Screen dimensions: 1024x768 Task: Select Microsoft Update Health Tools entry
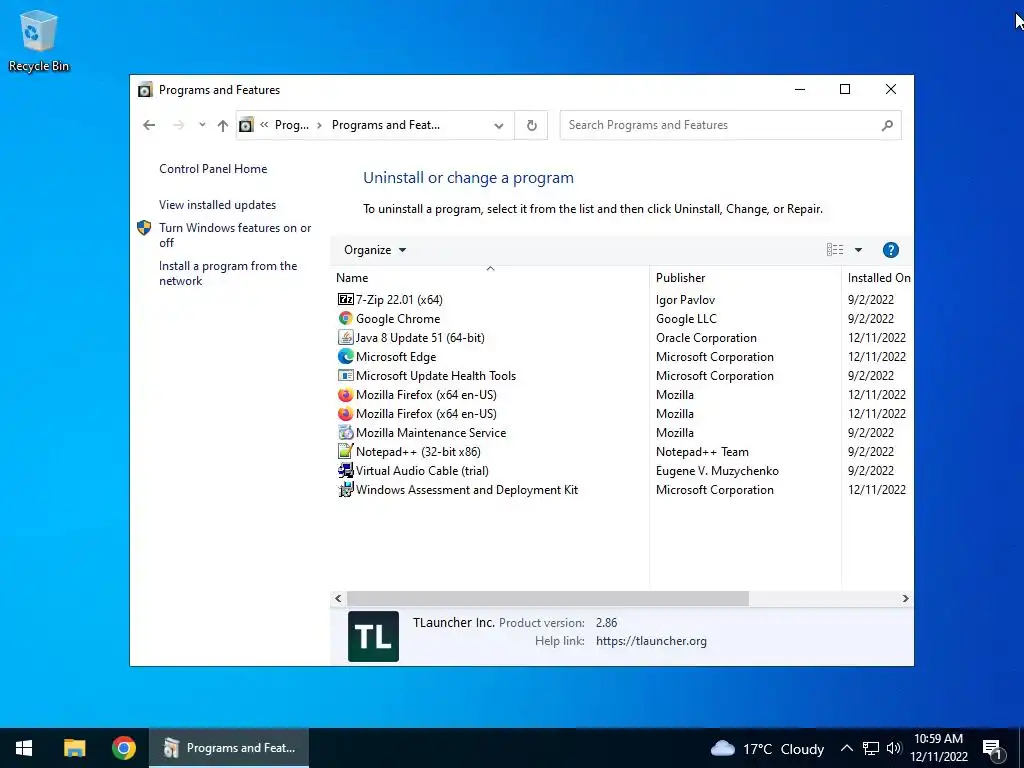[x=436, y=376]
